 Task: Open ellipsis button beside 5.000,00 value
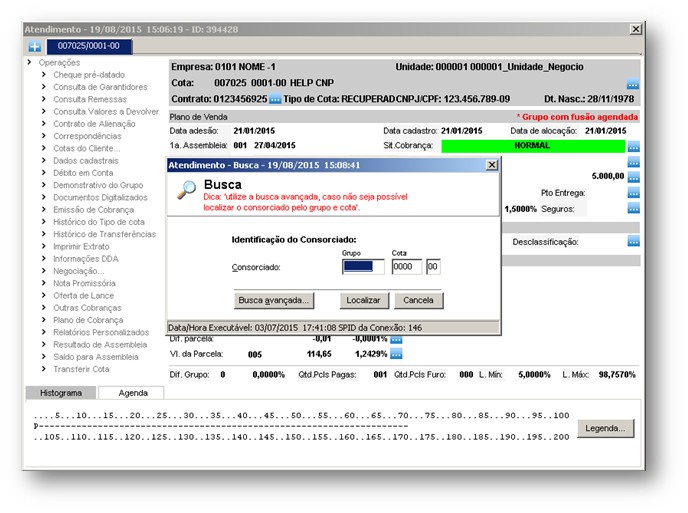tap(634, 177)
